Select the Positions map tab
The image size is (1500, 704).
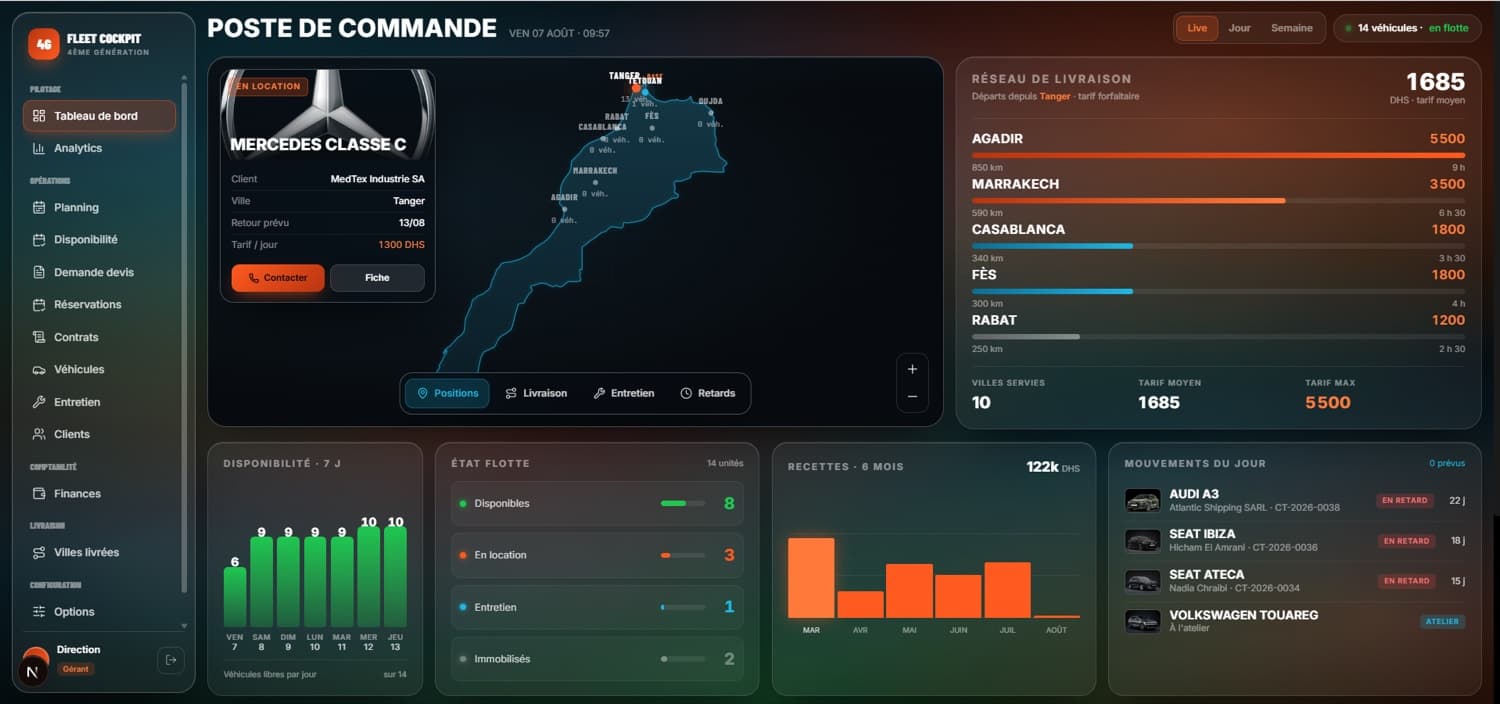coord(447,393)
